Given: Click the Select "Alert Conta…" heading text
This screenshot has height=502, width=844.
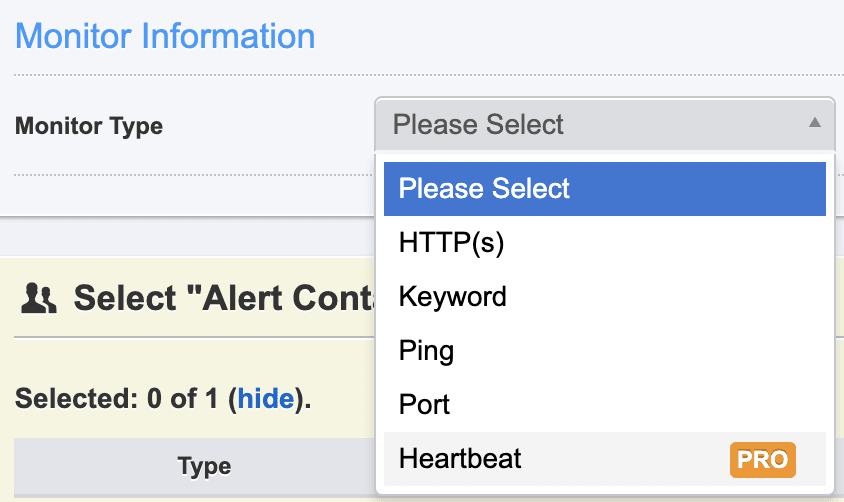Looking at the screenshot, I should click(222, 297).
